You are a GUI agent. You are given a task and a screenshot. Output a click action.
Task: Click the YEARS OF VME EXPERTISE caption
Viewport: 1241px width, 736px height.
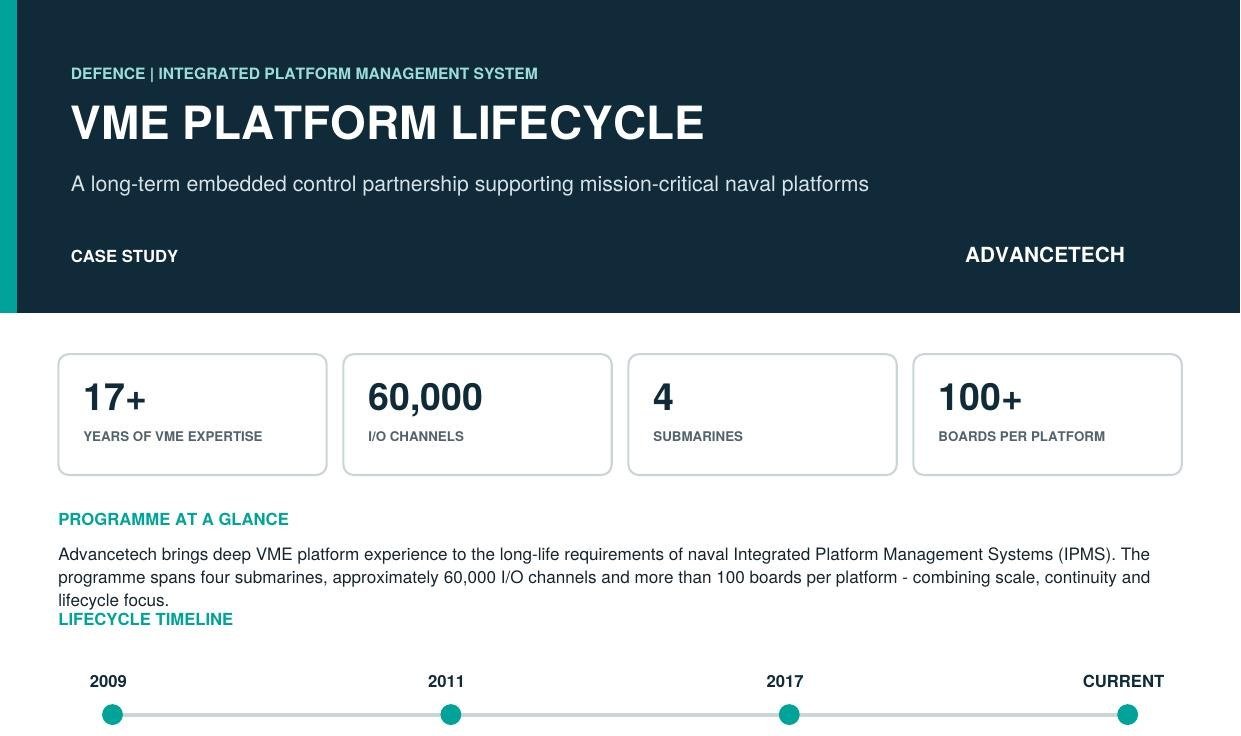(x=173, y=436)
